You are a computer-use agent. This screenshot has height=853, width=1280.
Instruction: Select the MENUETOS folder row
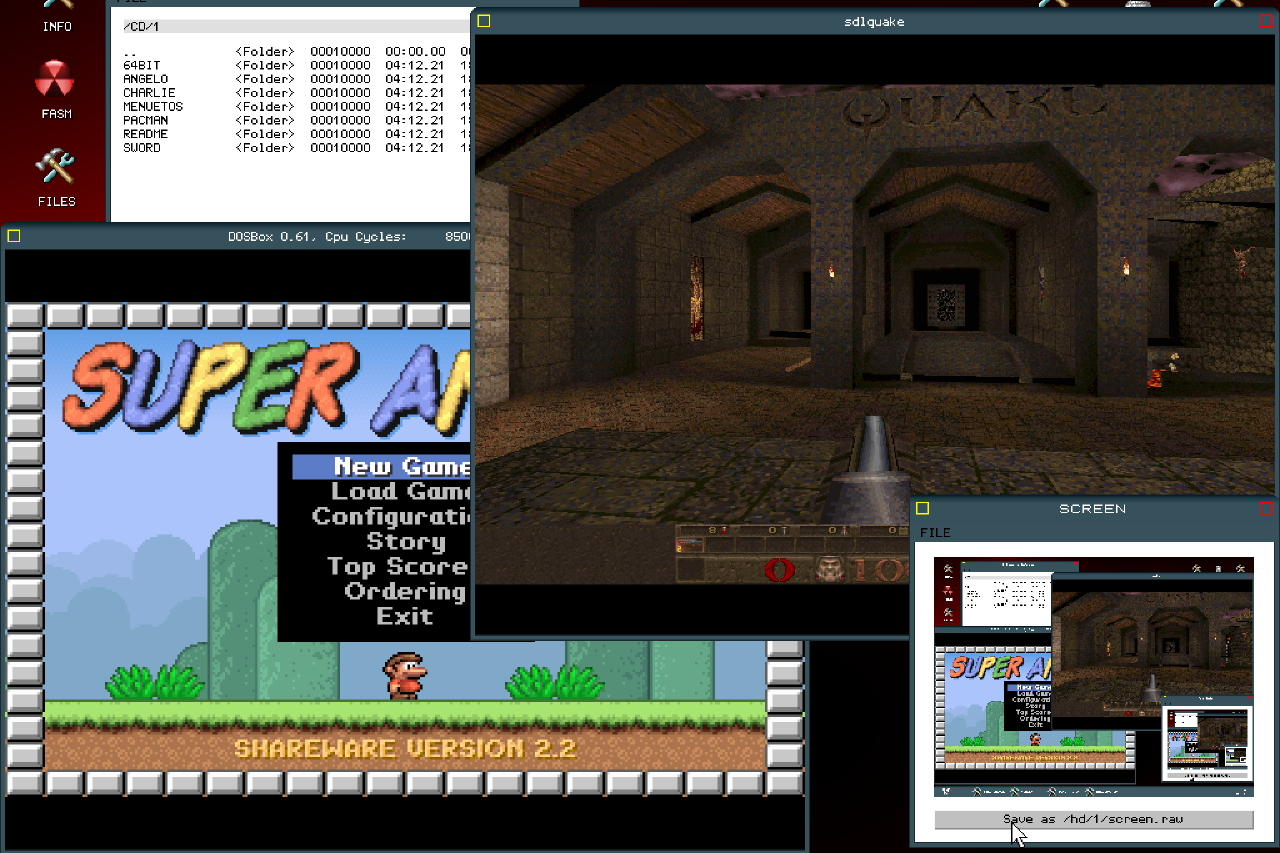[x=295, y=106]
